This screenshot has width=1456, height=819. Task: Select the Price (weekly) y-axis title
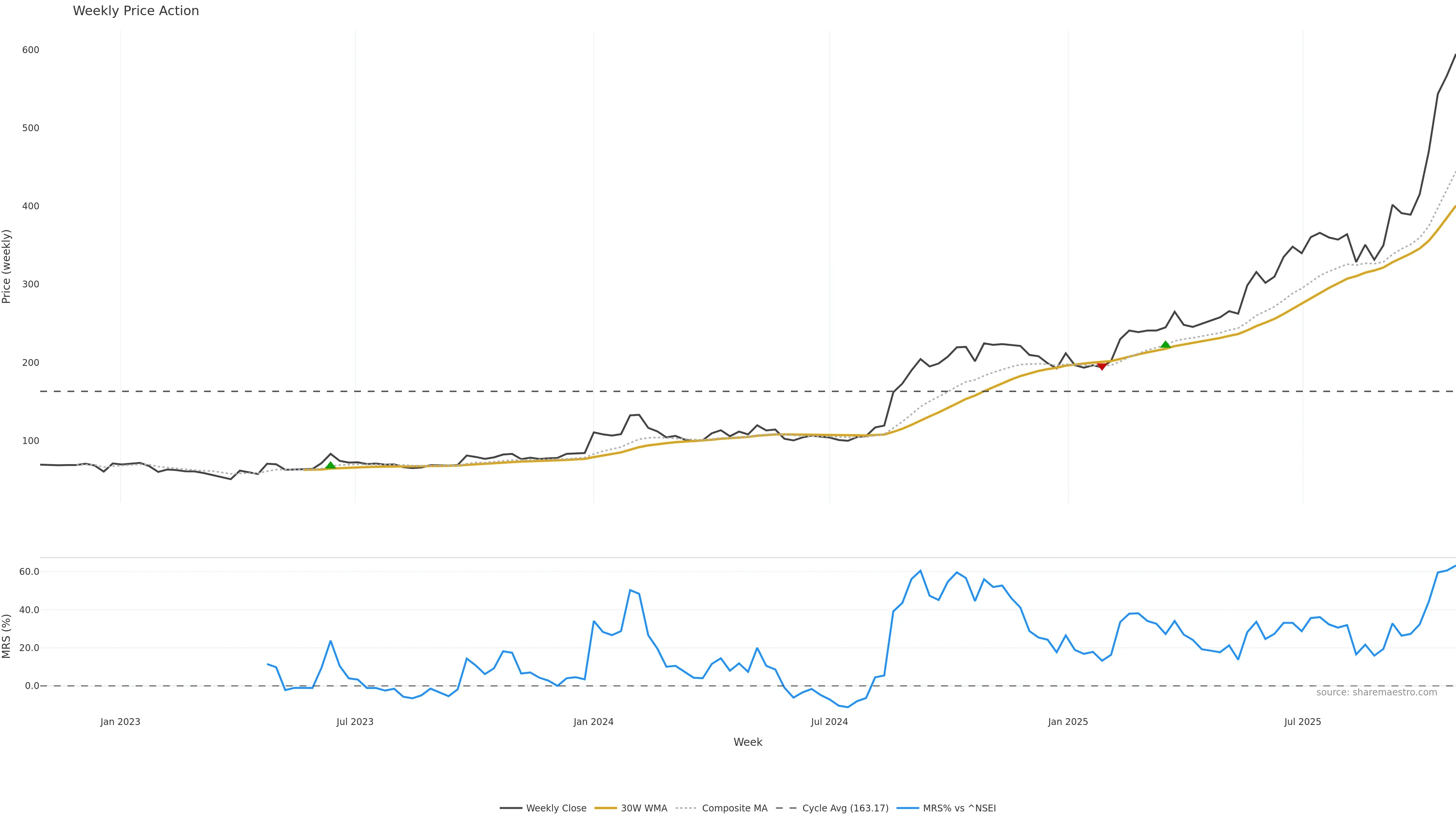coord(7,266)
